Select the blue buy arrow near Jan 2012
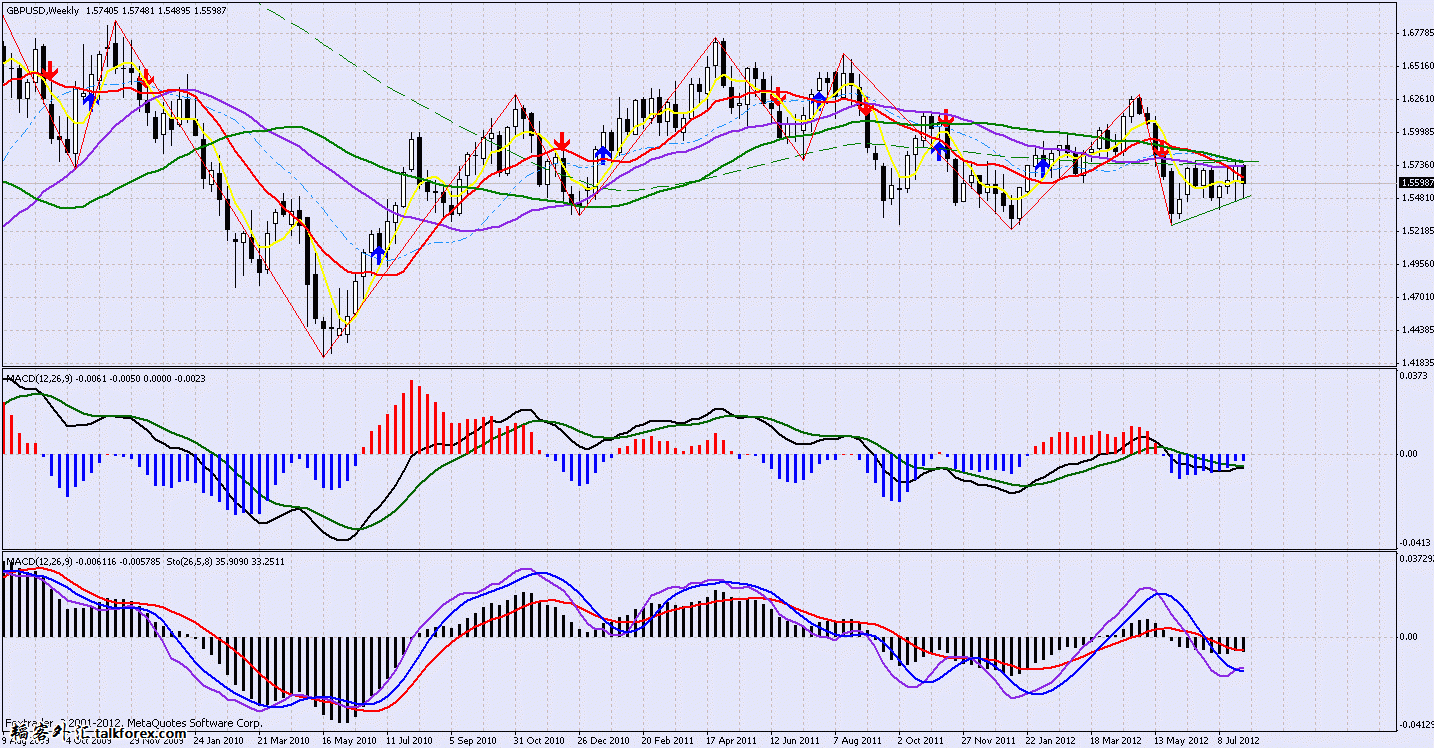The image size is (1434, 748). pyautogui.click(x=1043, y=166)
